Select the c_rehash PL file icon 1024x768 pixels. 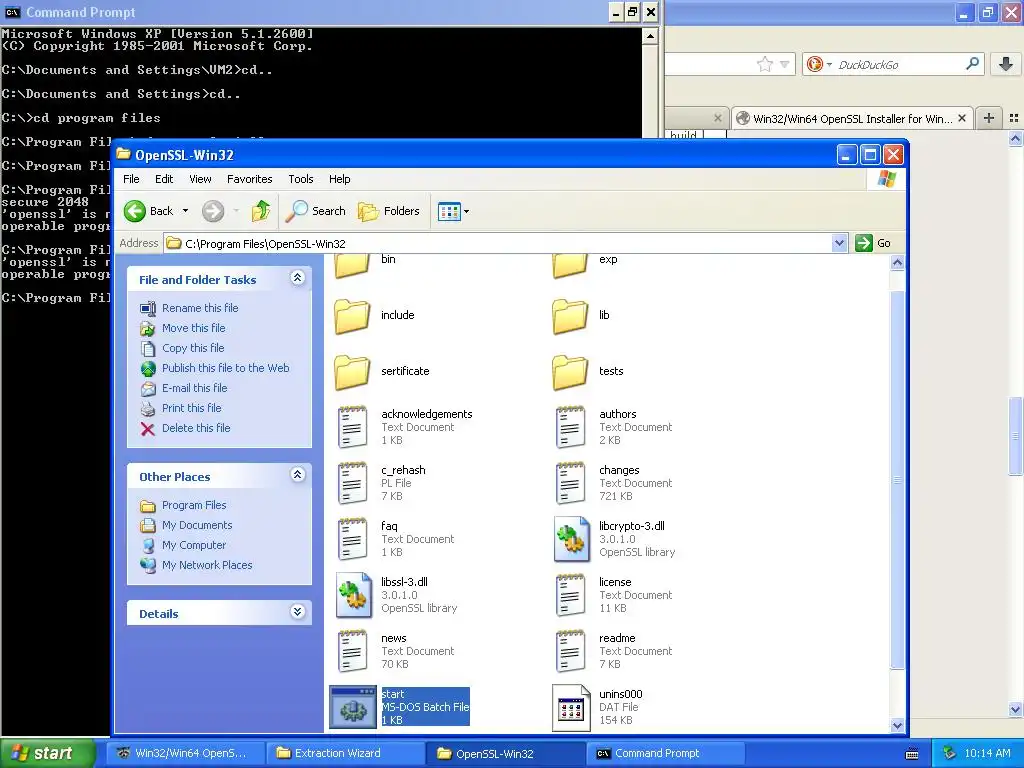click(x=353, y=483)
